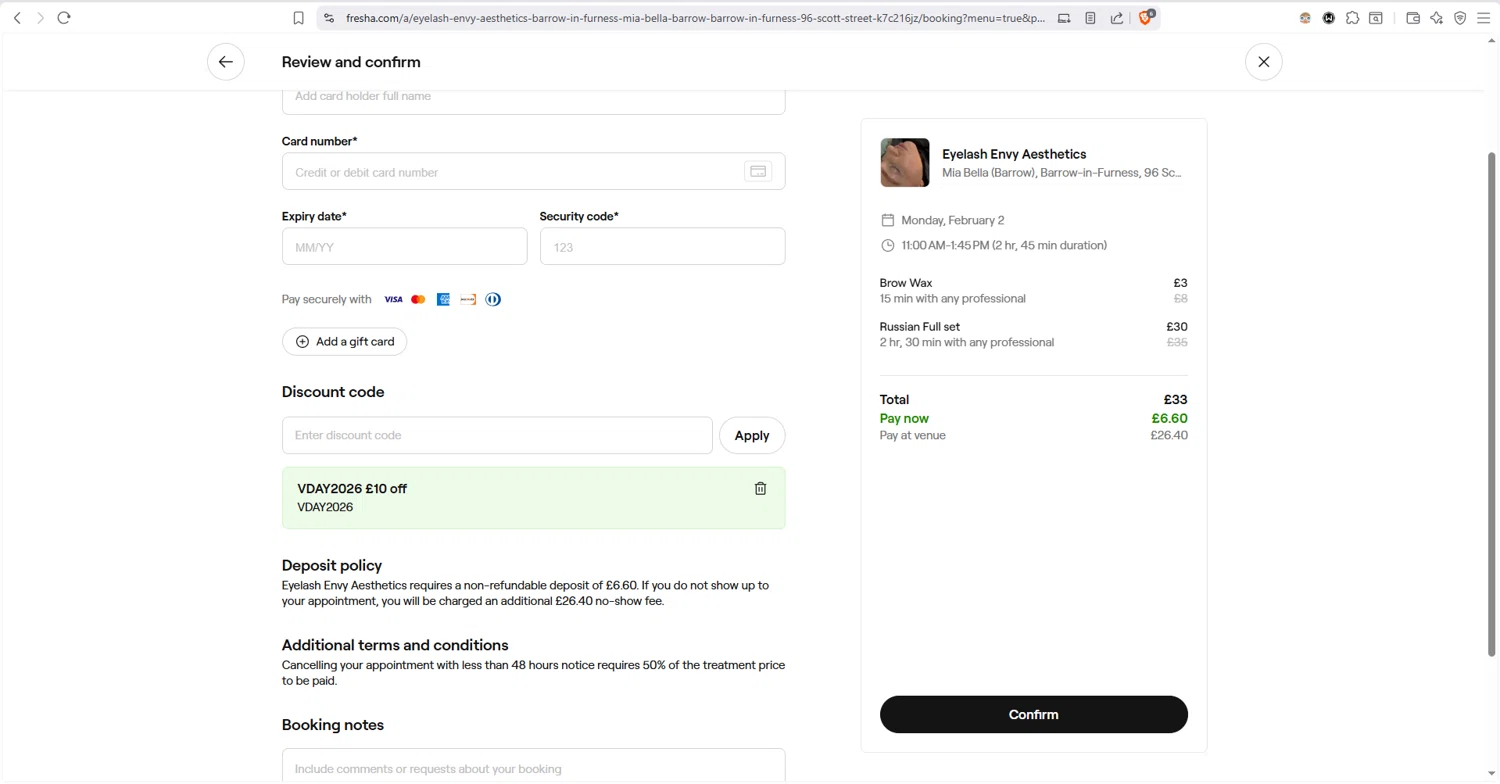Click the Discover card logo

point(468,300)
